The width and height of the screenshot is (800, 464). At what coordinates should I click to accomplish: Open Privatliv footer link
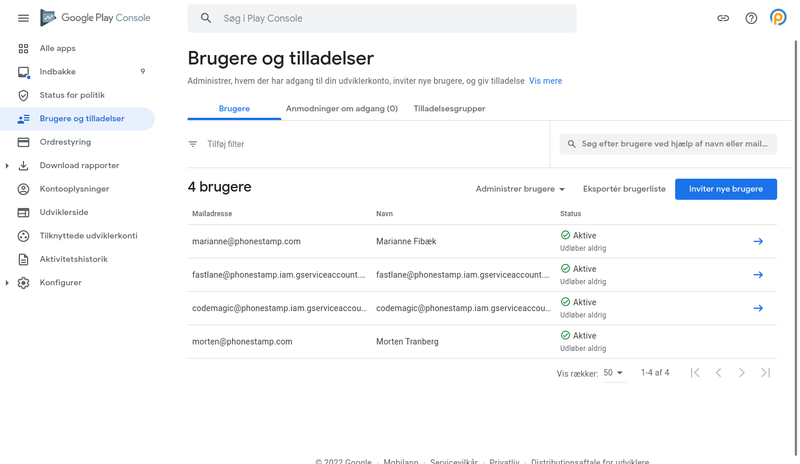504,461
